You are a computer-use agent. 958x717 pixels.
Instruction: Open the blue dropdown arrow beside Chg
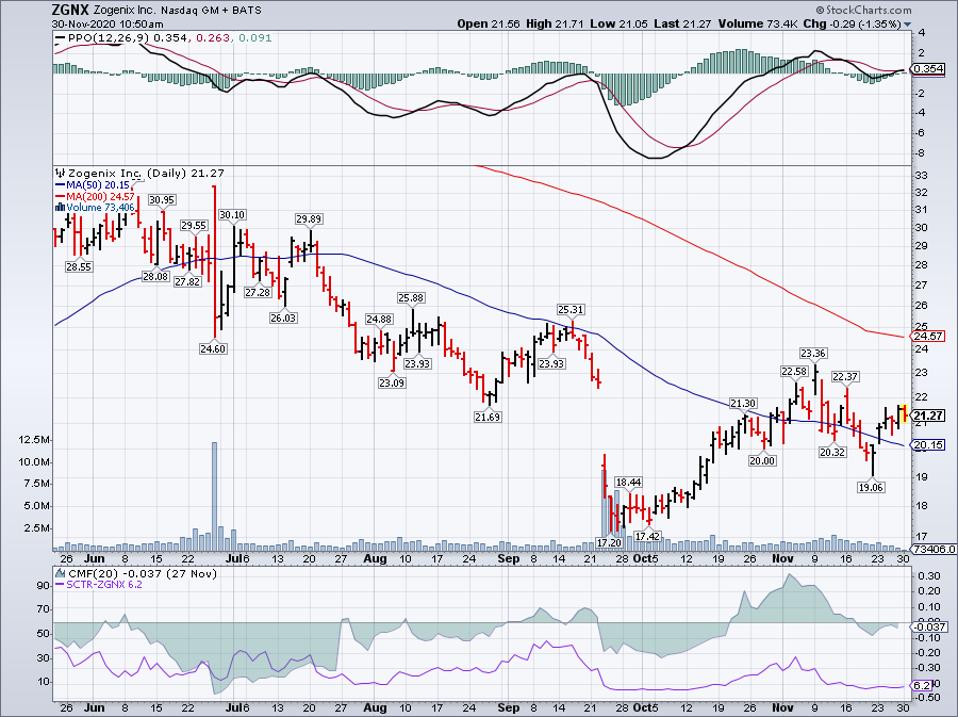coord(907,24)
